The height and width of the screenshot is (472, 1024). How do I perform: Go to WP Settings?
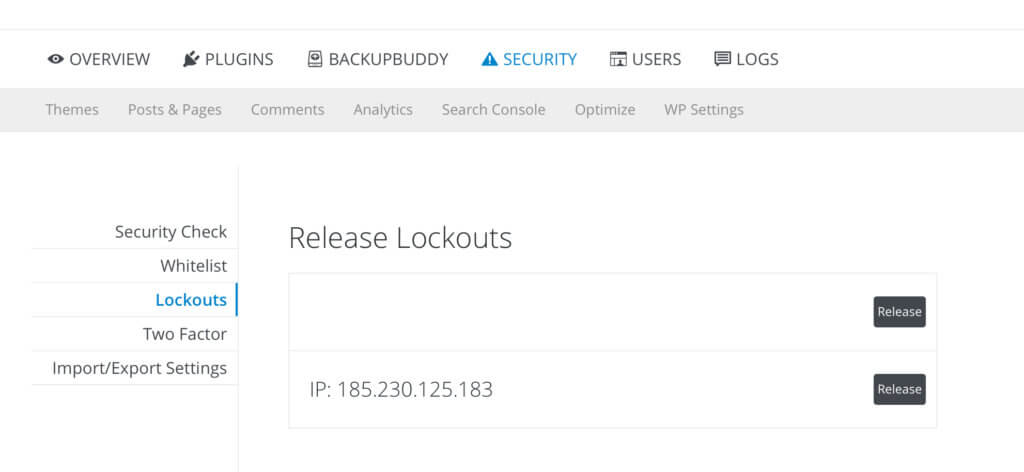click(703, 110)
